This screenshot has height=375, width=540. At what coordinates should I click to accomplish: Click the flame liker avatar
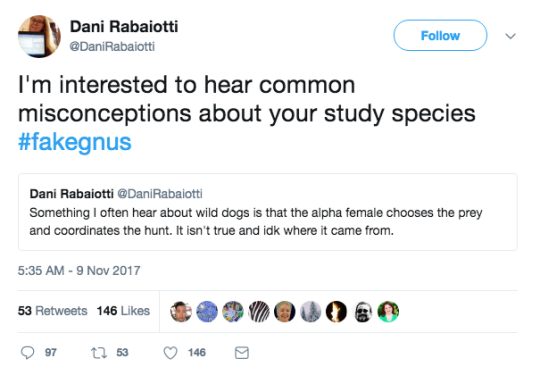coord(336,312)
